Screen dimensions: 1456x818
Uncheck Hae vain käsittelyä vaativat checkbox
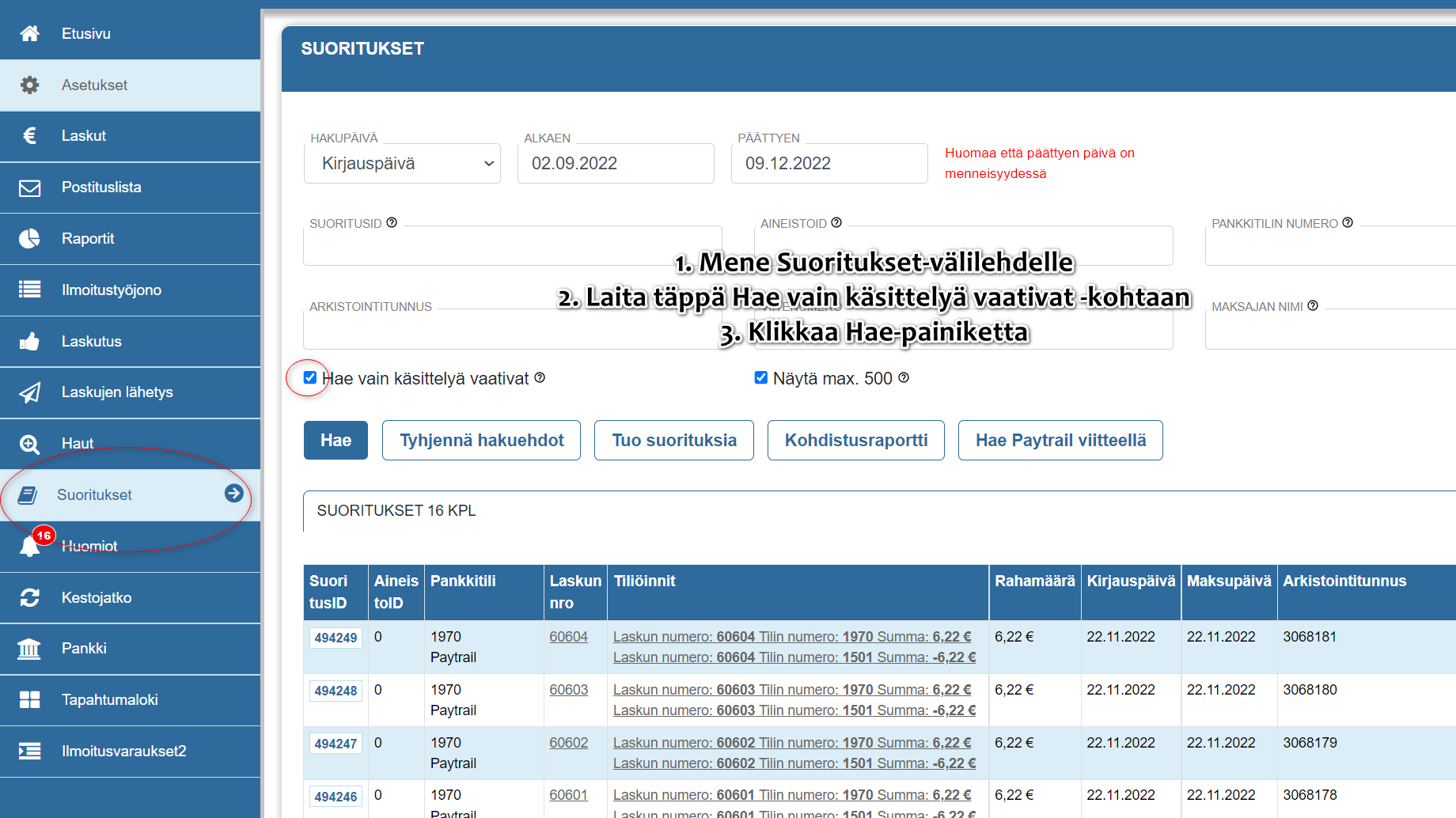coord(310,377)
